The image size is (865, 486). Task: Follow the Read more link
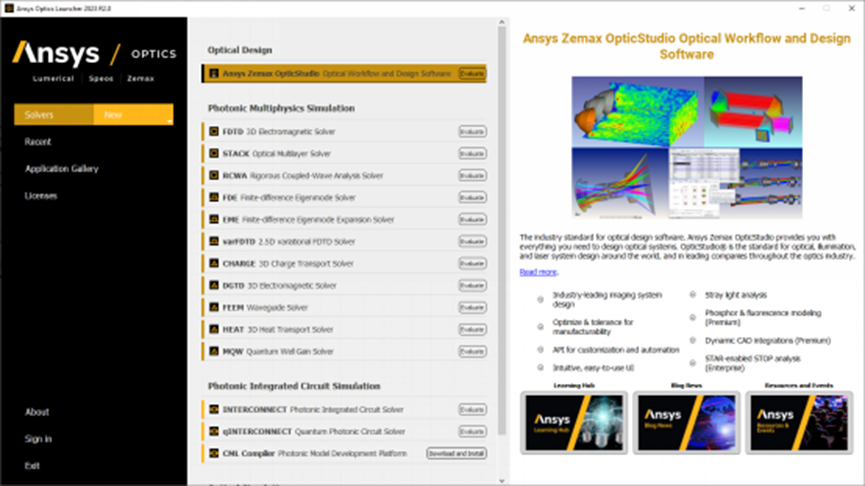(x=538, y=272)
